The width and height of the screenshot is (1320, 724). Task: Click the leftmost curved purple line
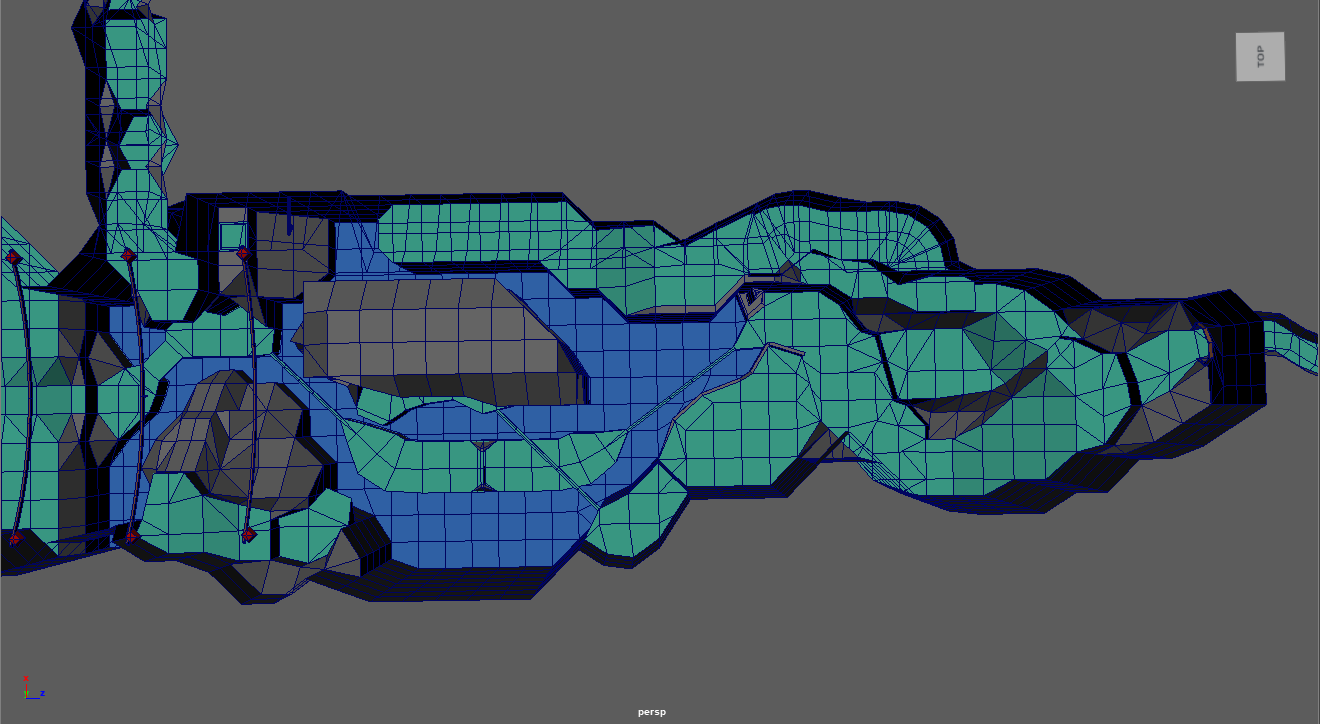tap(24, 400)
